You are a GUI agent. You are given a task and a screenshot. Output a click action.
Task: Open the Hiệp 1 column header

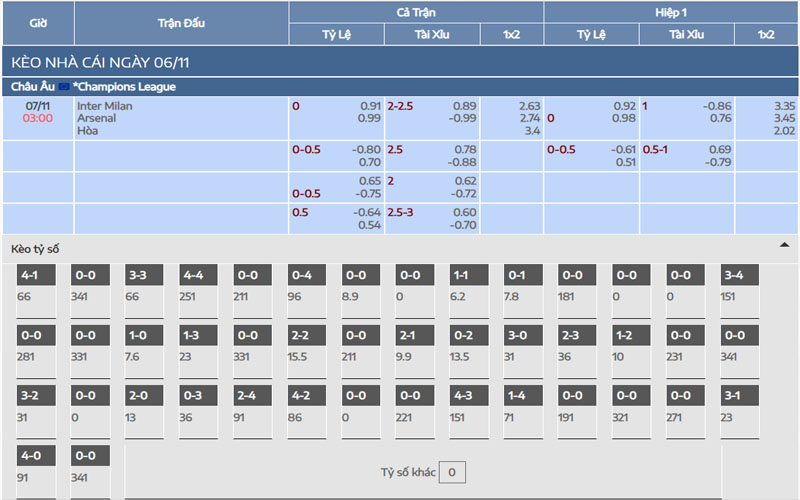pos(671,12)
